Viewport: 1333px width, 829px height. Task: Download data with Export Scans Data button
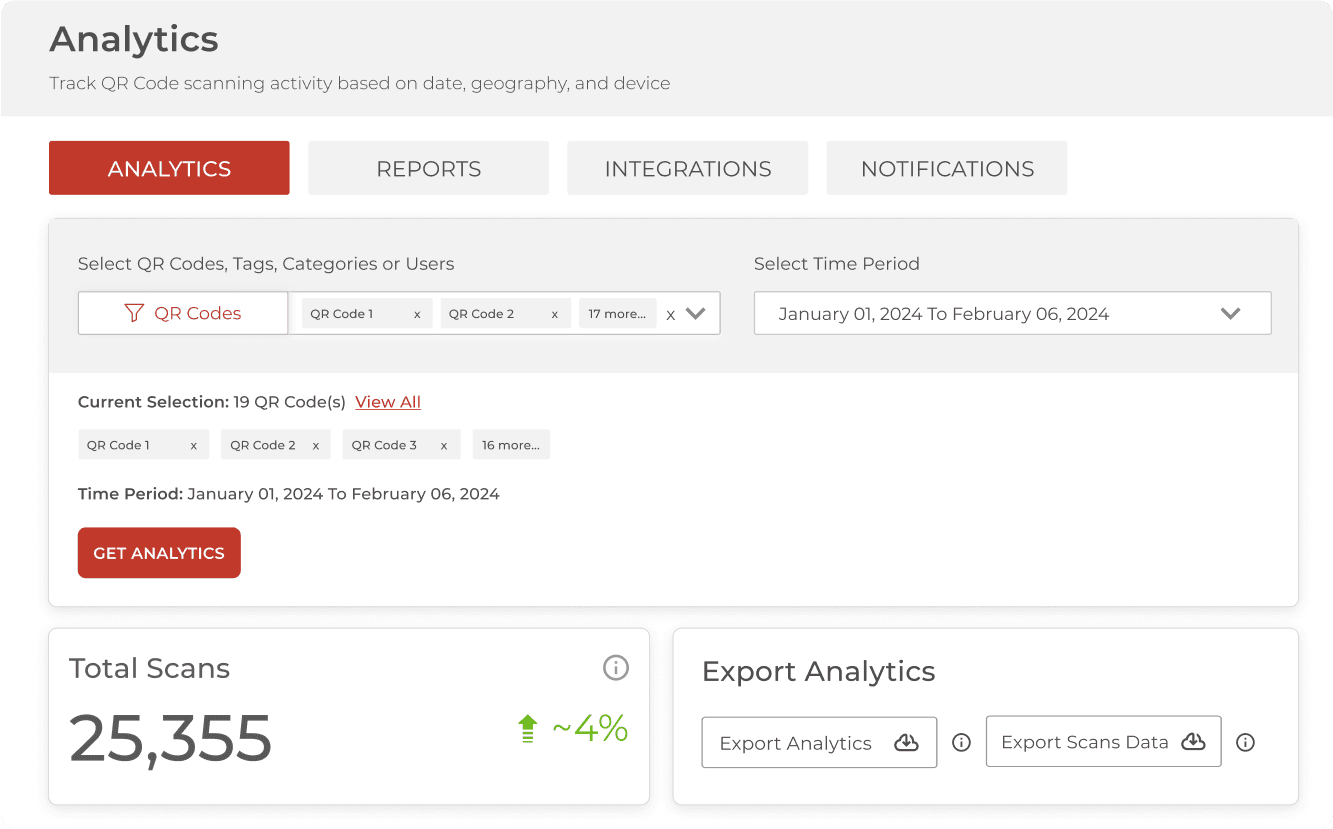tap(1102, 742)
